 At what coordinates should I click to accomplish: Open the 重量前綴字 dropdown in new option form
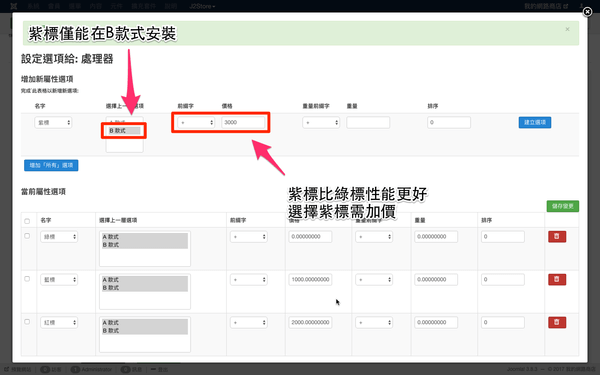pos(321,122)
